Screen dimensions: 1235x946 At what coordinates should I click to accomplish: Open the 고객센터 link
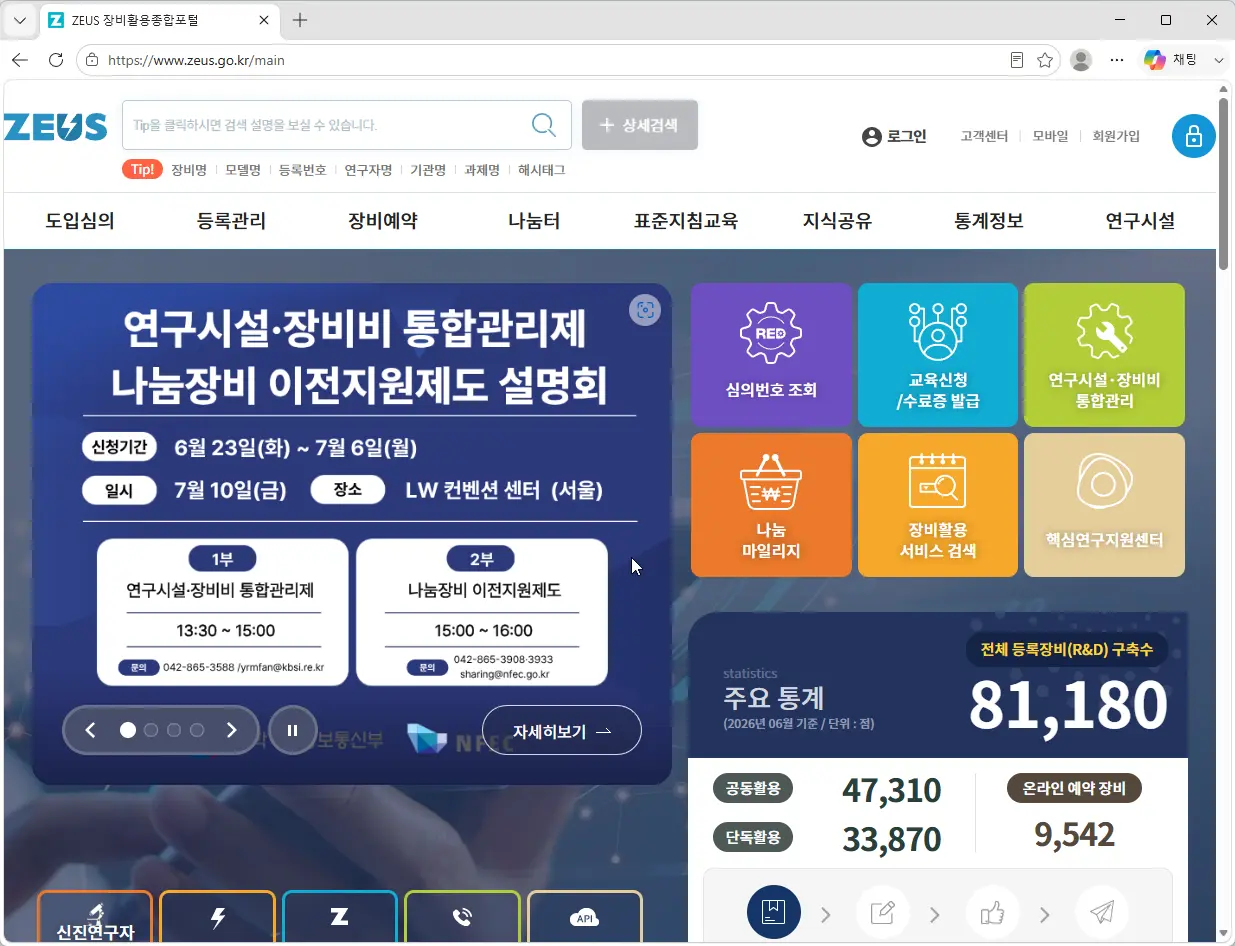coord(984,136)
